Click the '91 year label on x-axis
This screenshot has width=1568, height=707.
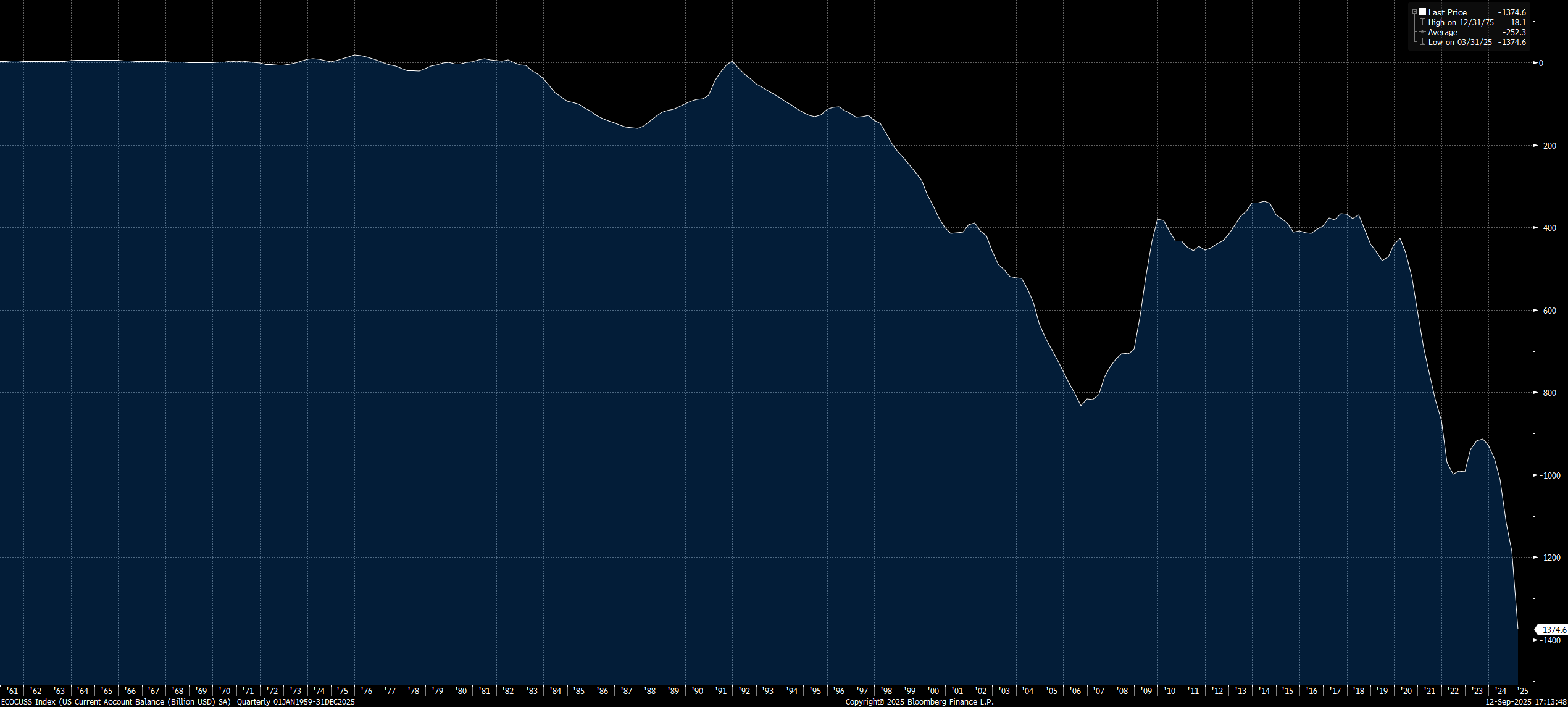point(721,691)
